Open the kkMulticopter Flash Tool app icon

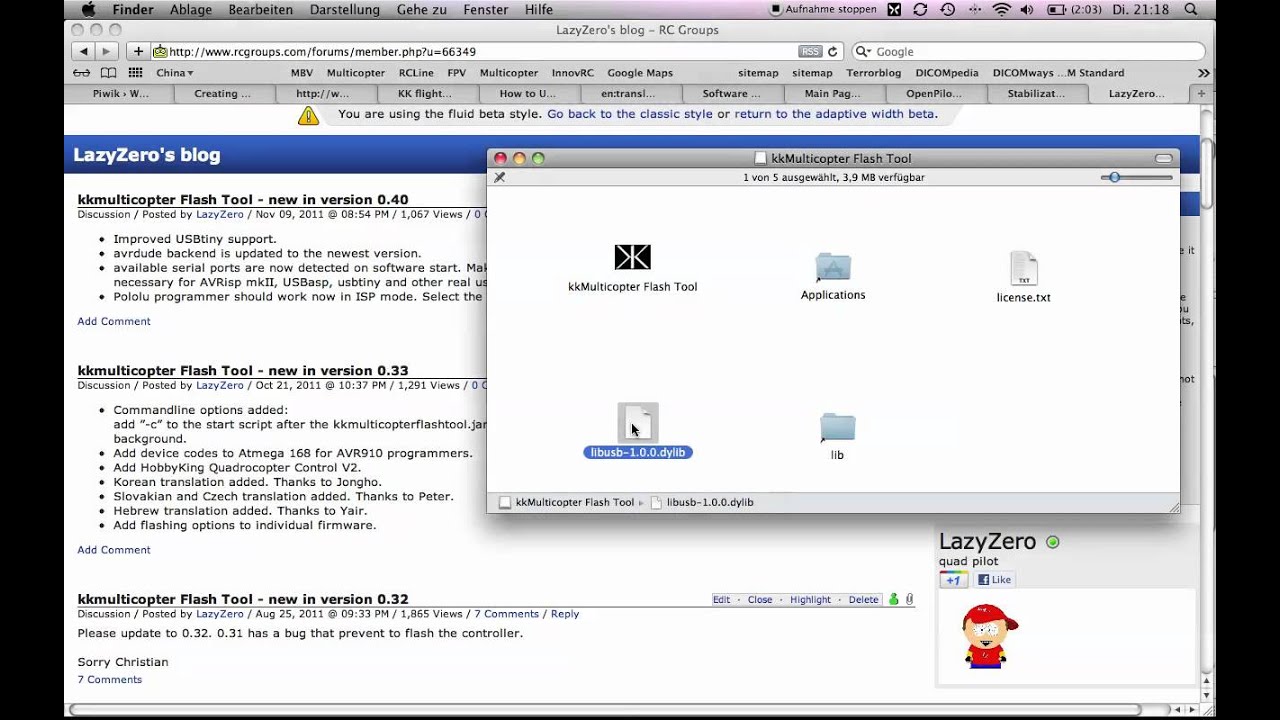pos(632,257)
